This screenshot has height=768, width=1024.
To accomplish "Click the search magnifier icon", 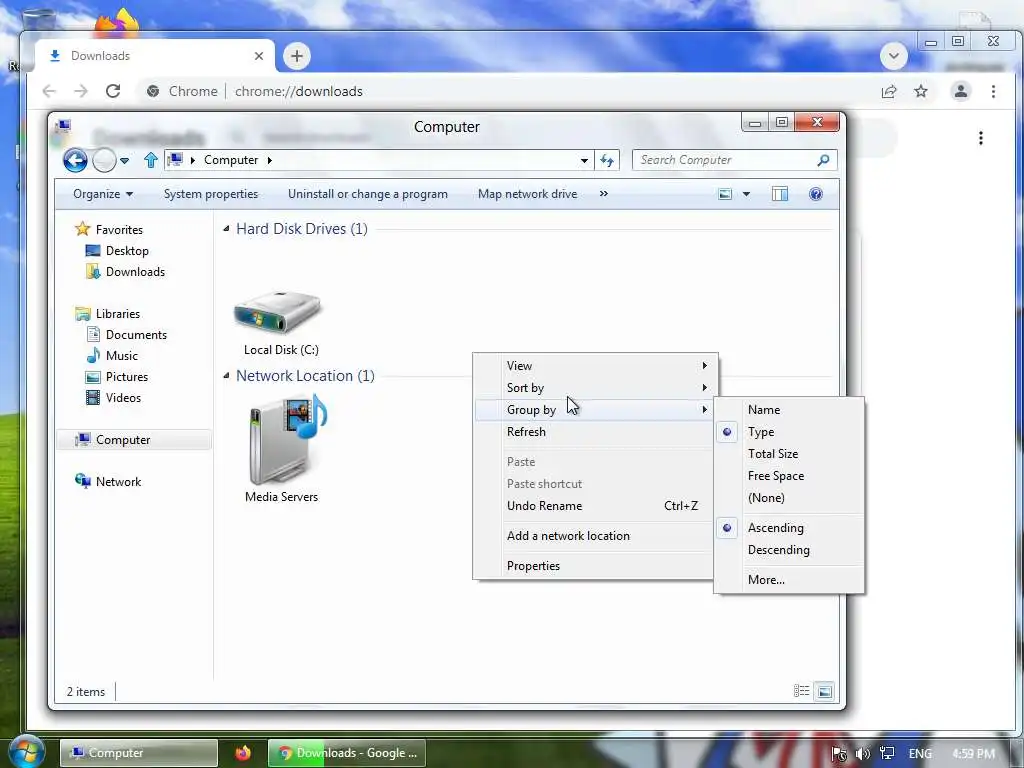I will [824, 160].
